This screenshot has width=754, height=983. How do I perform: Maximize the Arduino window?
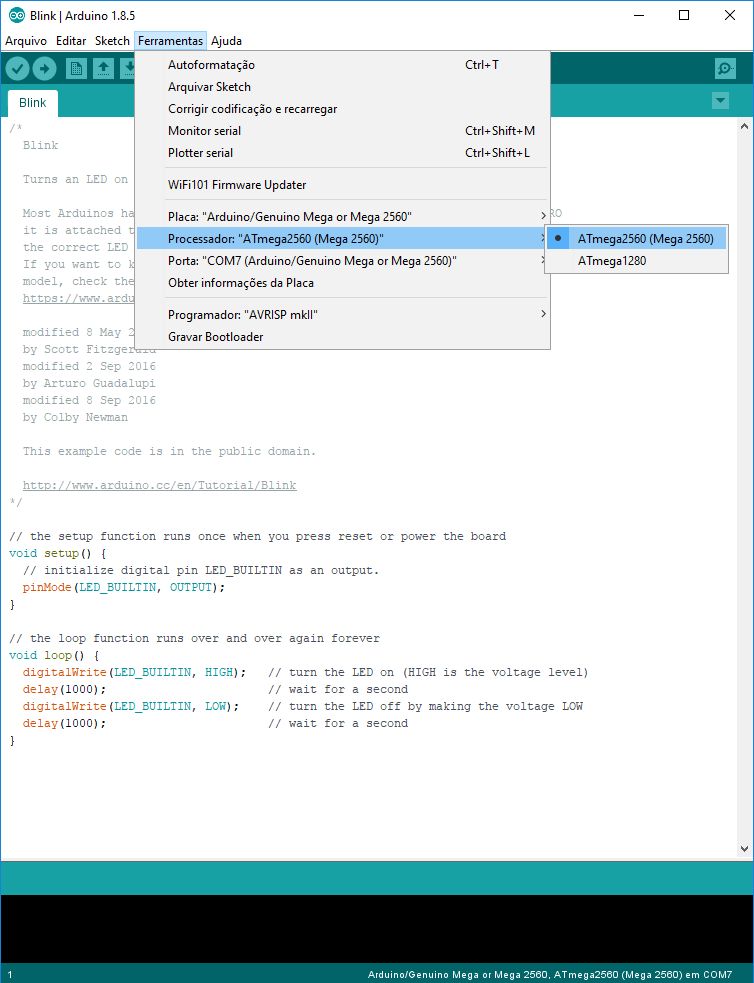click(684, 15)
